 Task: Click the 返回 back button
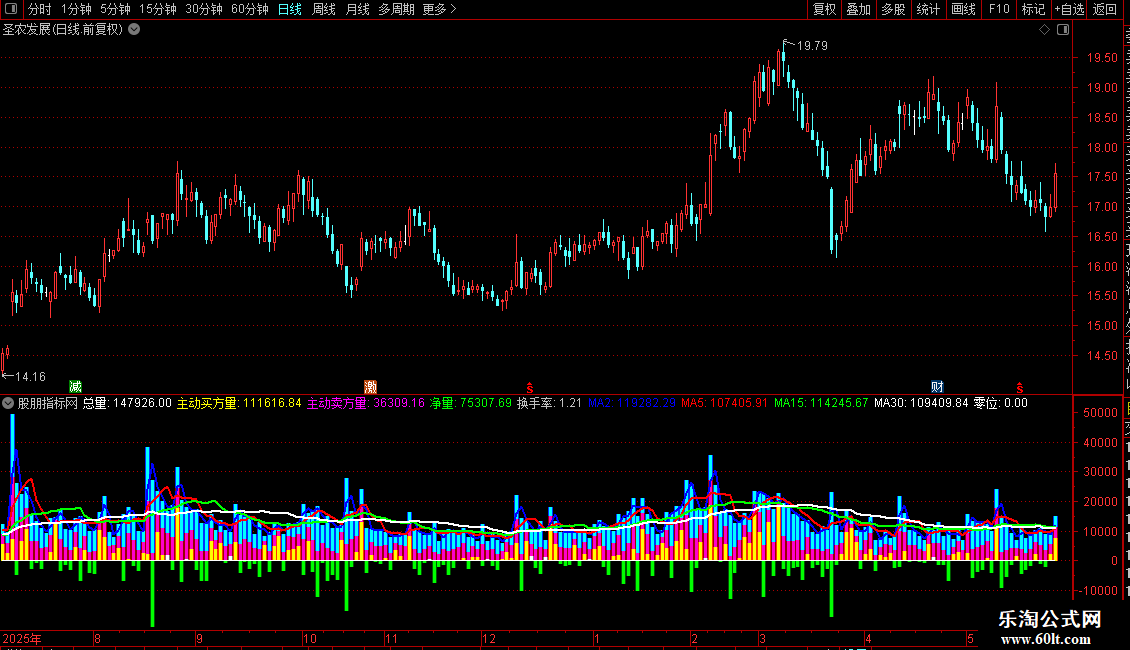coord(1105,9)
